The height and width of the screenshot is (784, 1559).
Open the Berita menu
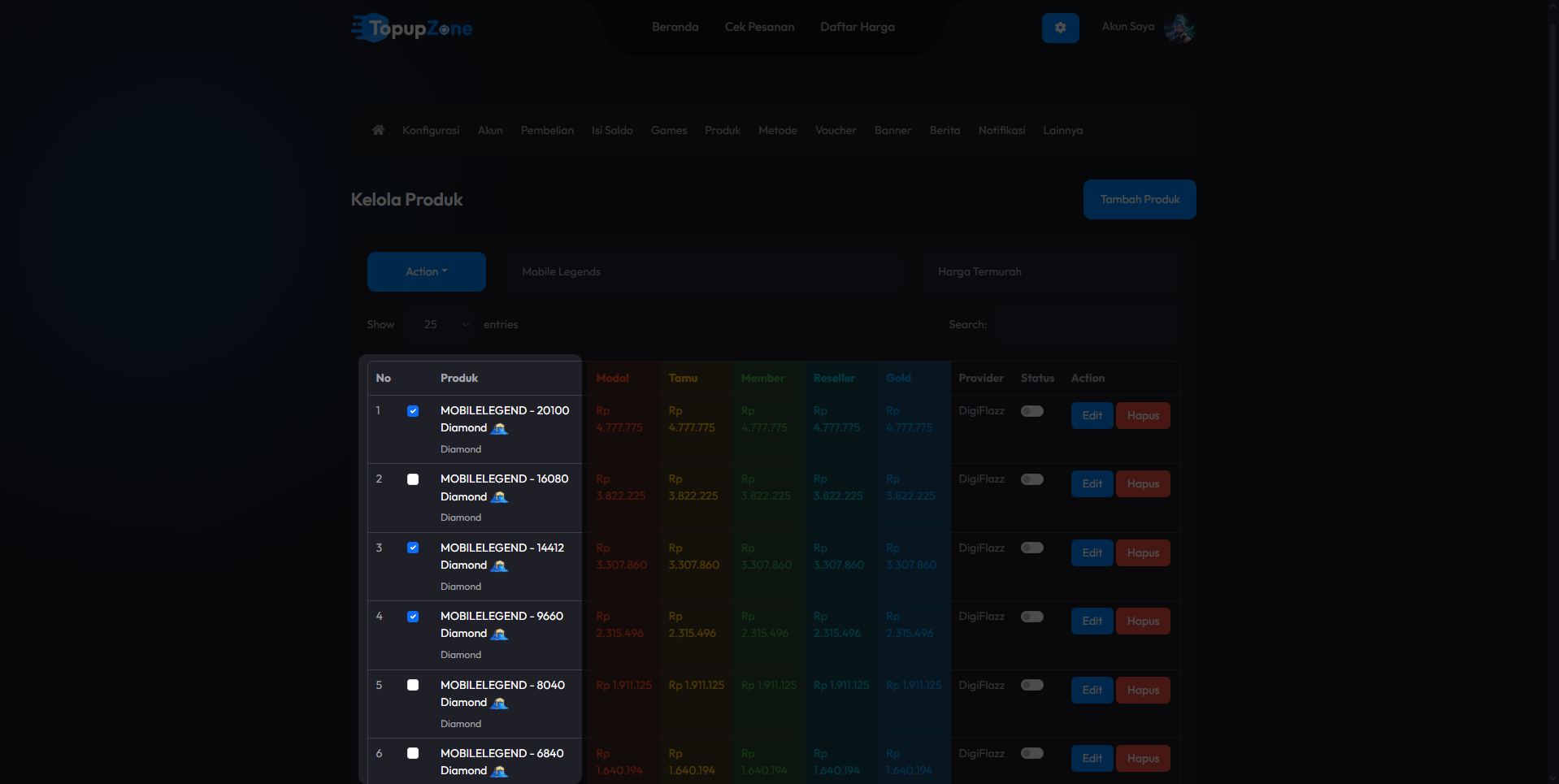tap(945, 130)
